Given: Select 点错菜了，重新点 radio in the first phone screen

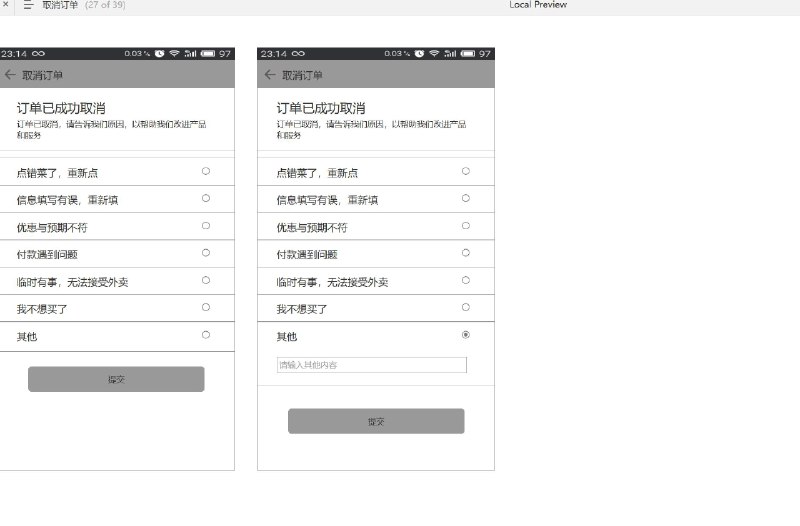Looking at the screenshot, I should coord(206,171).
